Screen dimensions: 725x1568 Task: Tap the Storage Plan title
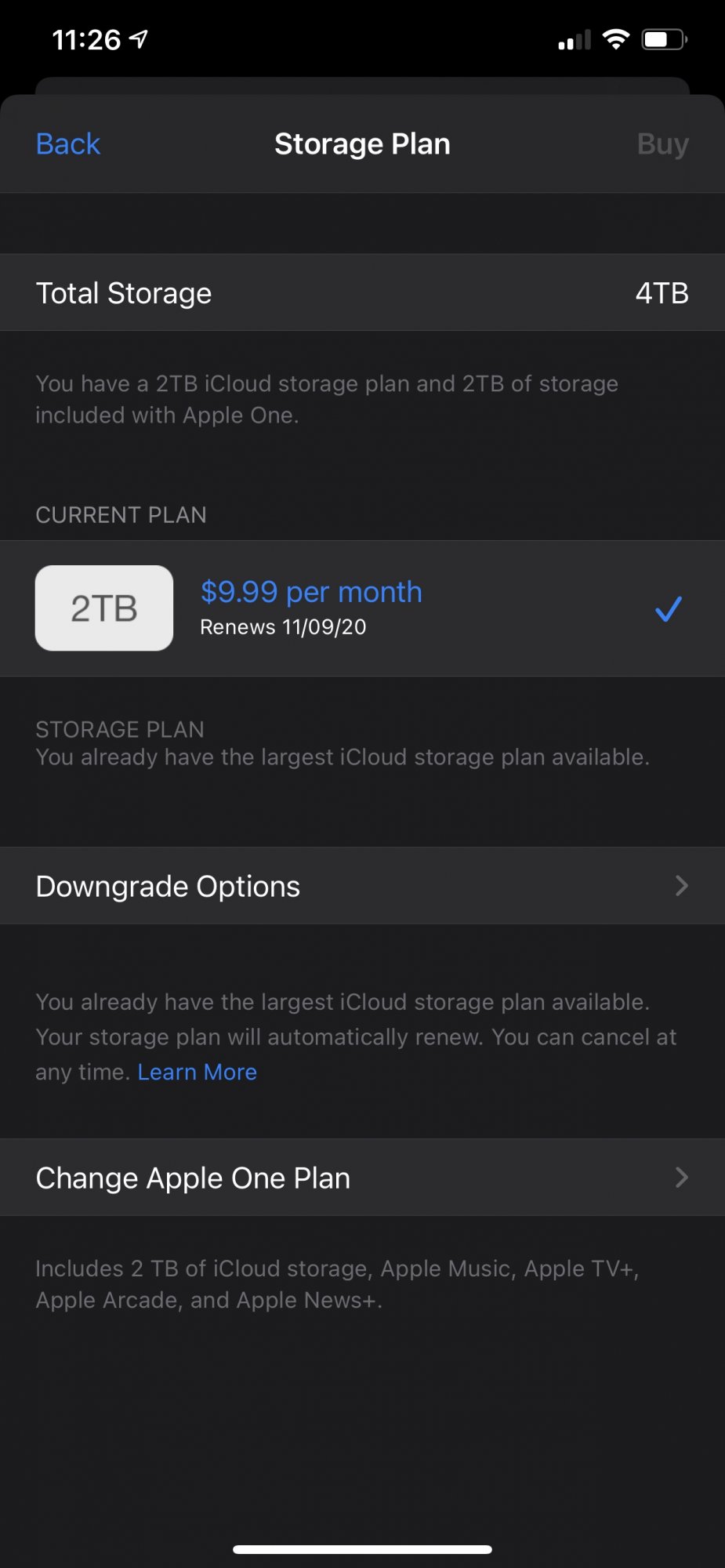click(362, 144)
